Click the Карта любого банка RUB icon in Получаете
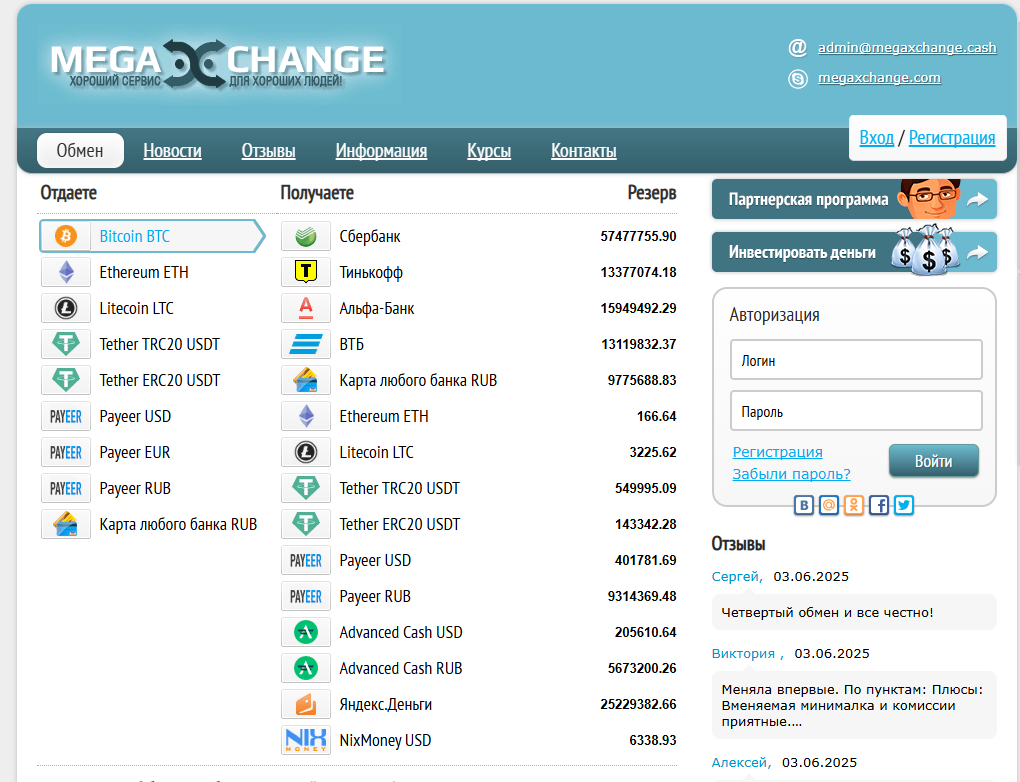1020x782 pixels. [x=306, y=380]
